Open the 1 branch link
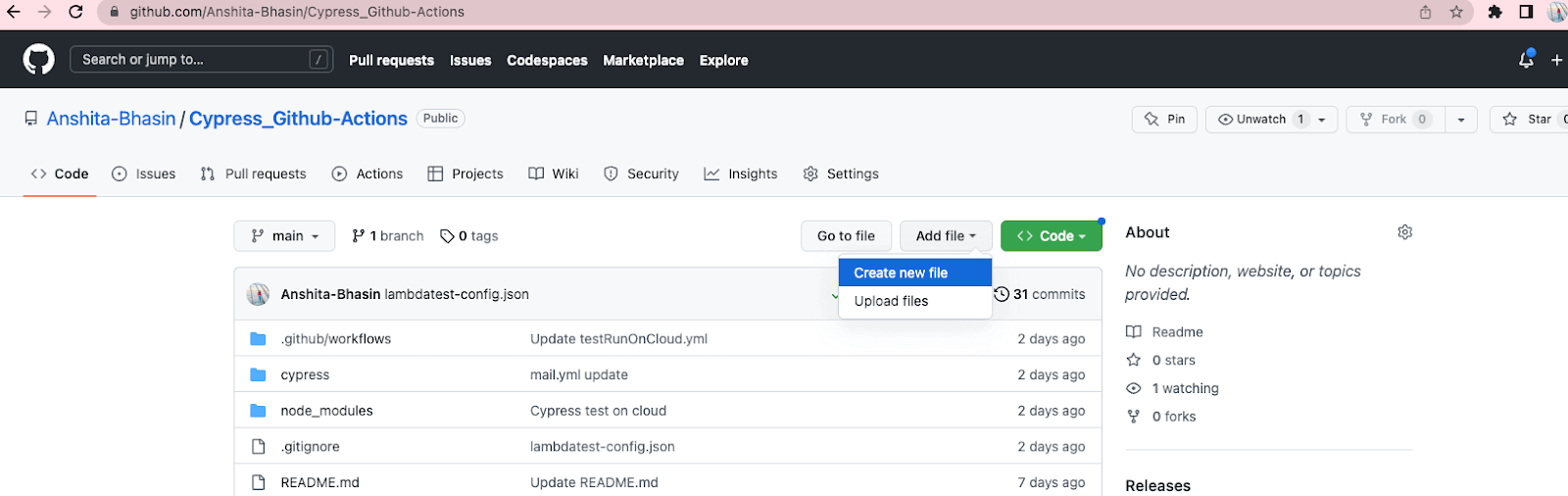Screen dimensions: 1568x496 pos(388,236)
